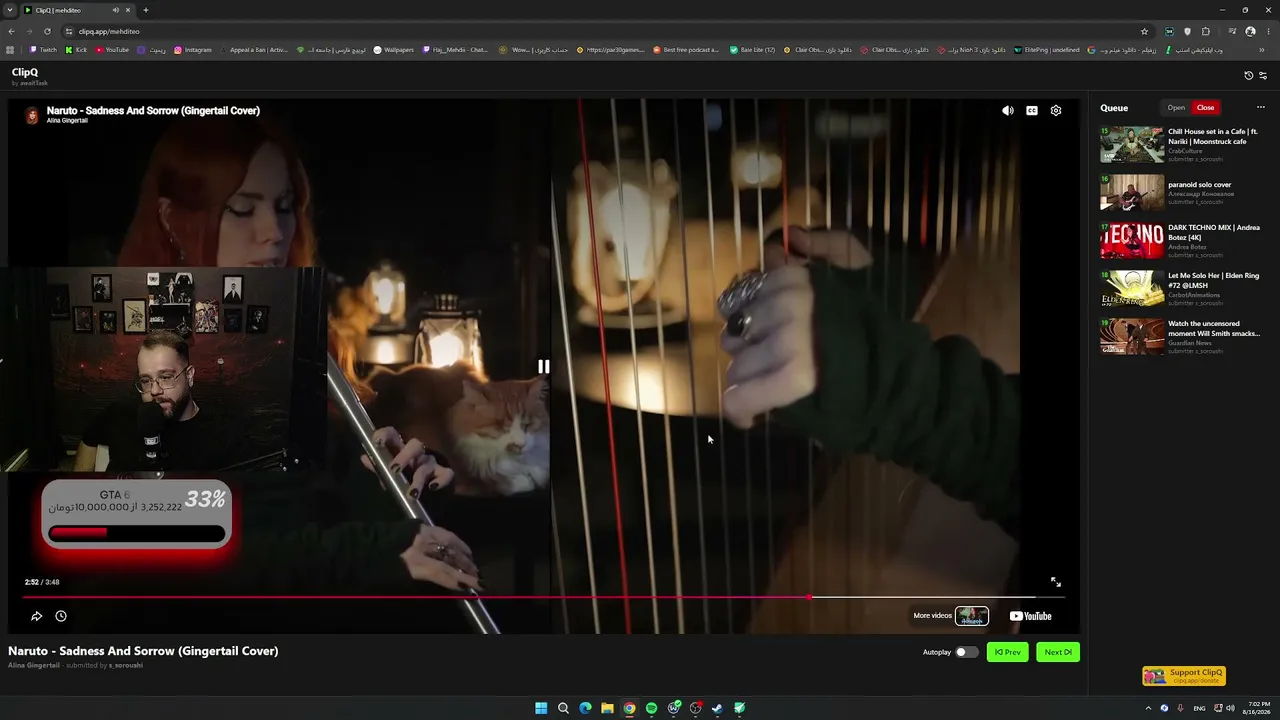Open the Windows Start menu
Viewport: 1280px width, 720px height.
point(541,708)
